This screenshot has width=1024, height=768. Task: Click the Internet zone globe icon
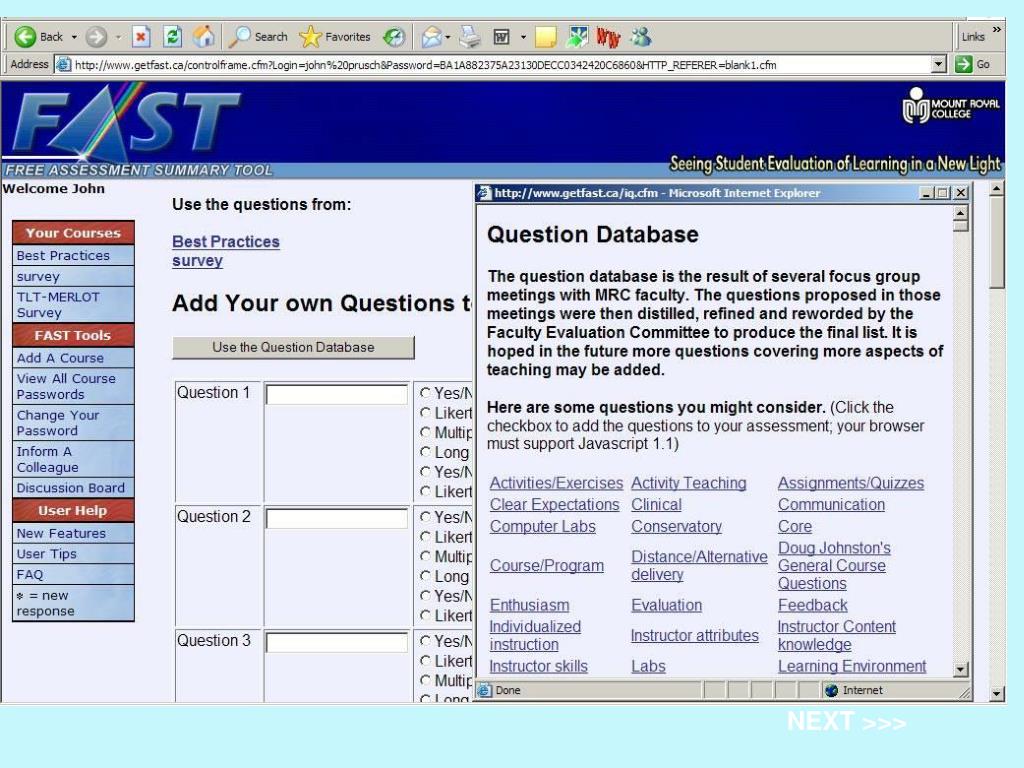pyautogui.click(x=831, y=690)
